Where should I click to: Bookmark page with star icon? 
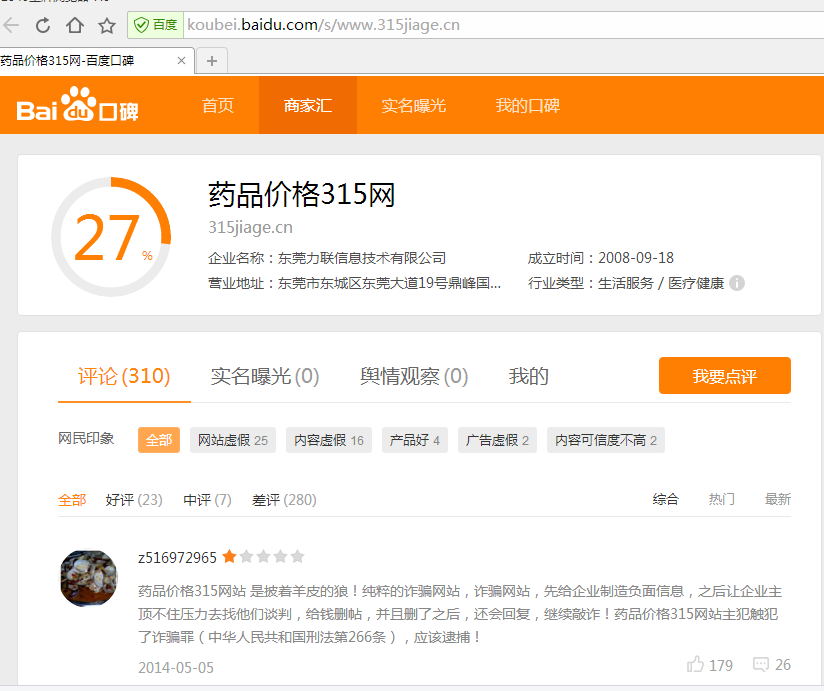[107, 25]
